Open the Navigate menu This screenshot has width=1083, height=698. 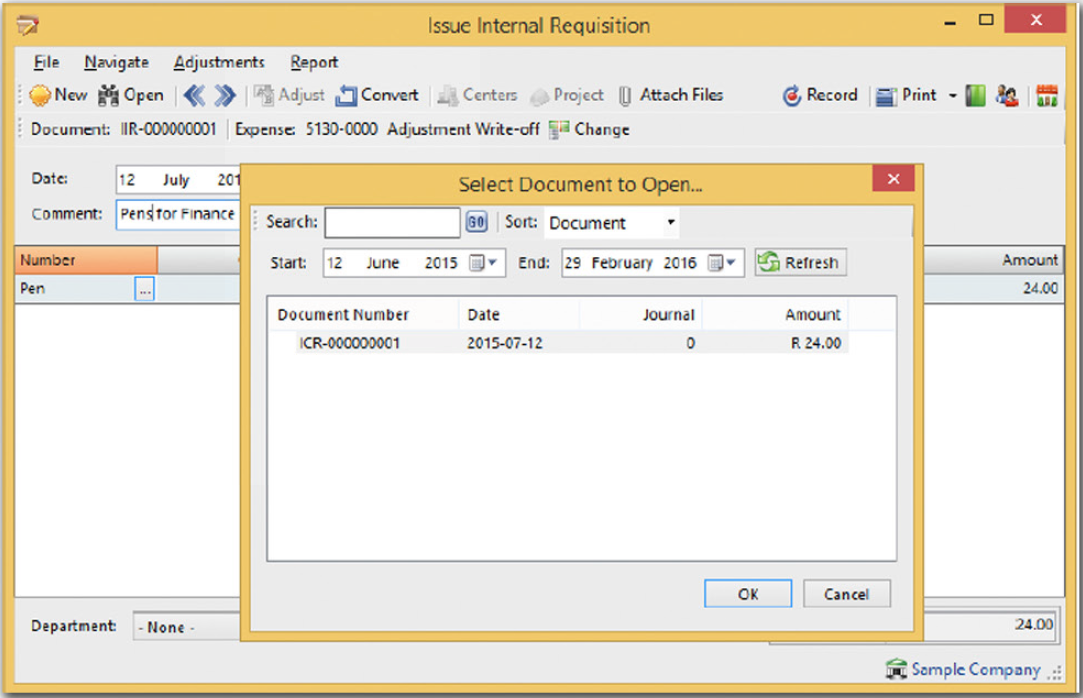(116, 62)
